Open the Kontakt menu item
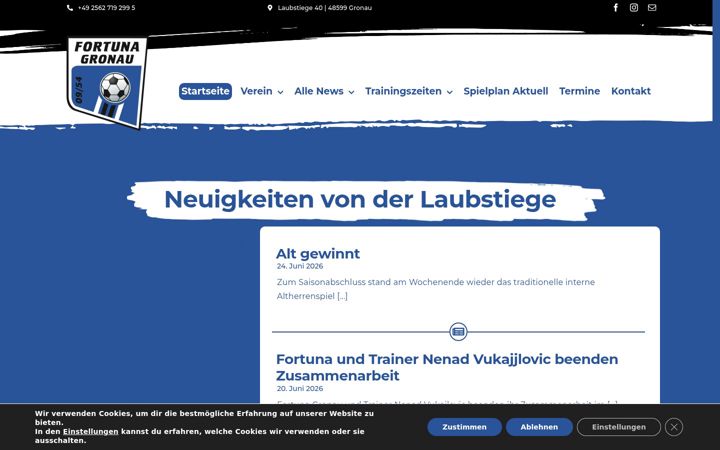The width and height of the screenshot is (720, 450). (630, 91)
